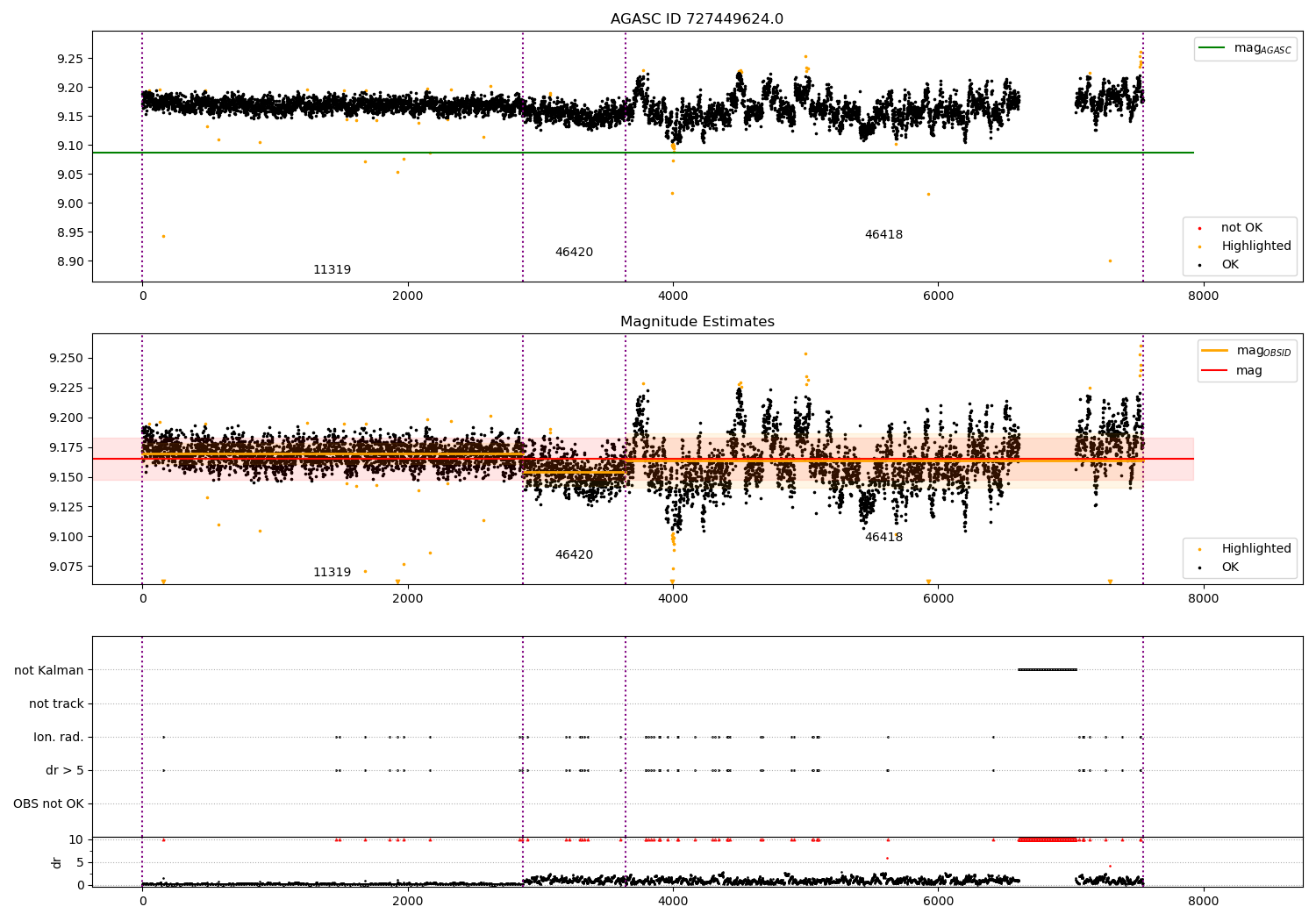Select "Highlighted" in the middle plot legend

click(1256, 549)
